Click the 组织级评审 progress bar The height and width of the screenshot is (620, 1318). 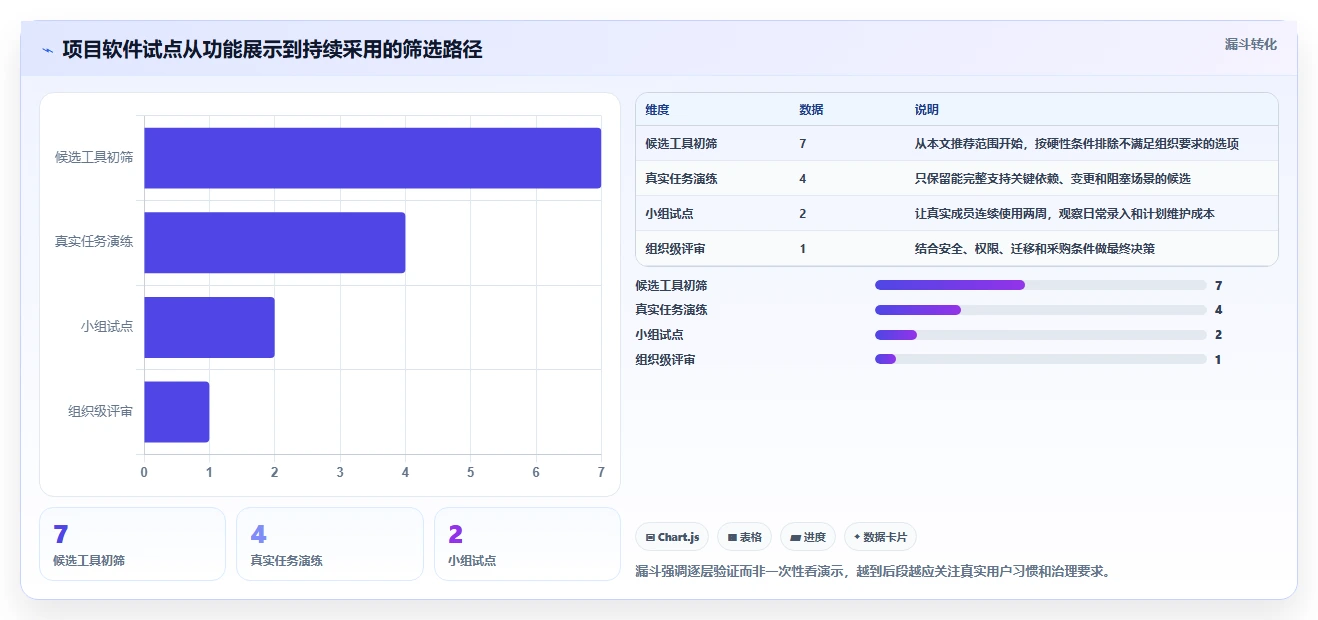click(x=1040, y=360)
